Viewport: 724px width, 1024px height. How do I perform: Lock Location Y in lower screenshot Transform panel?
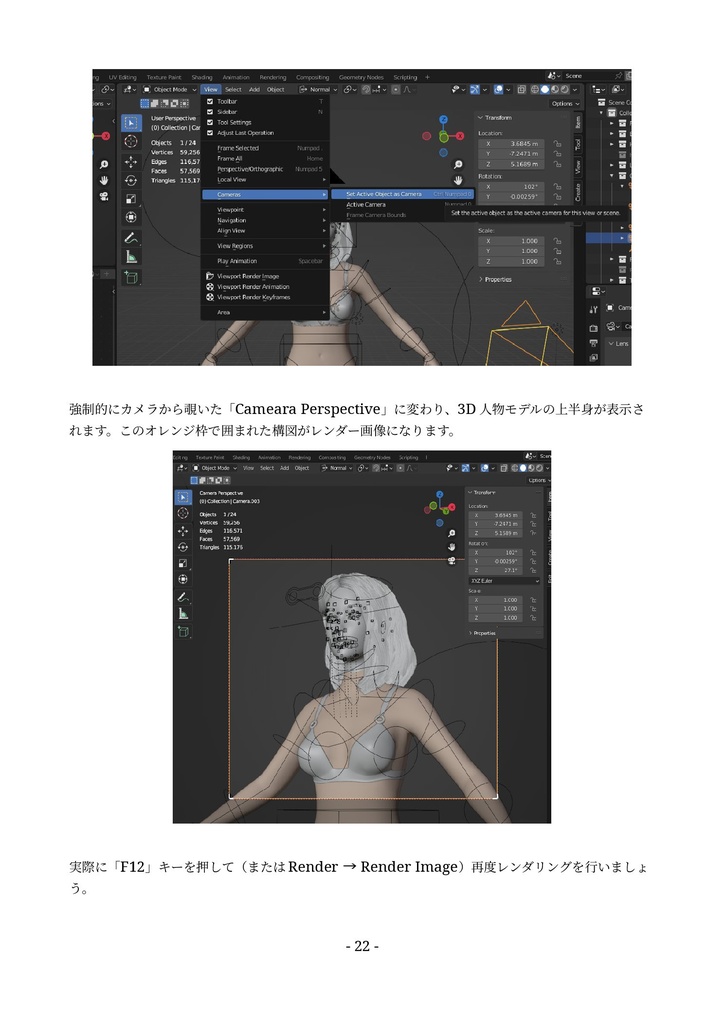[533, 524]
